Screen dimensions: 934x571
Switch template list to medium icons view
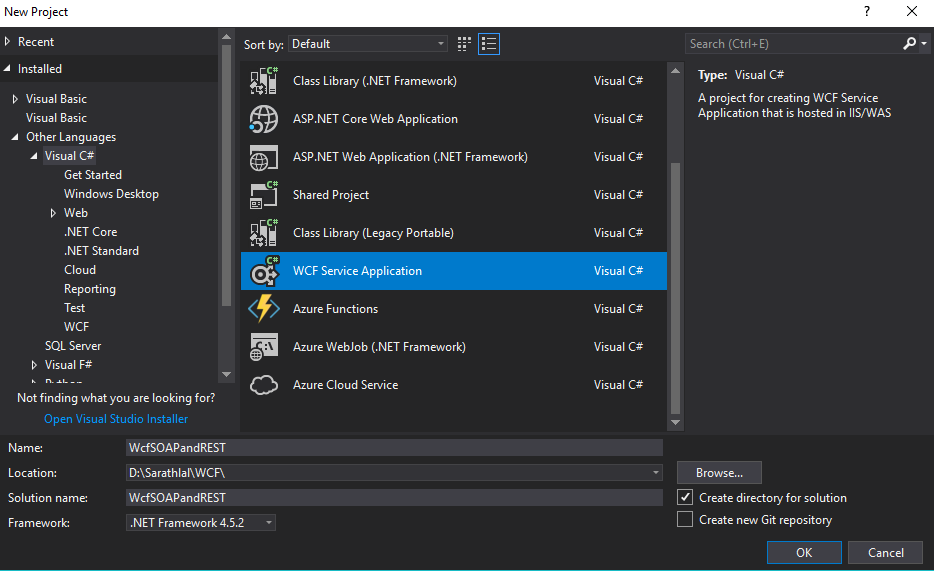[x=489, y=44]
